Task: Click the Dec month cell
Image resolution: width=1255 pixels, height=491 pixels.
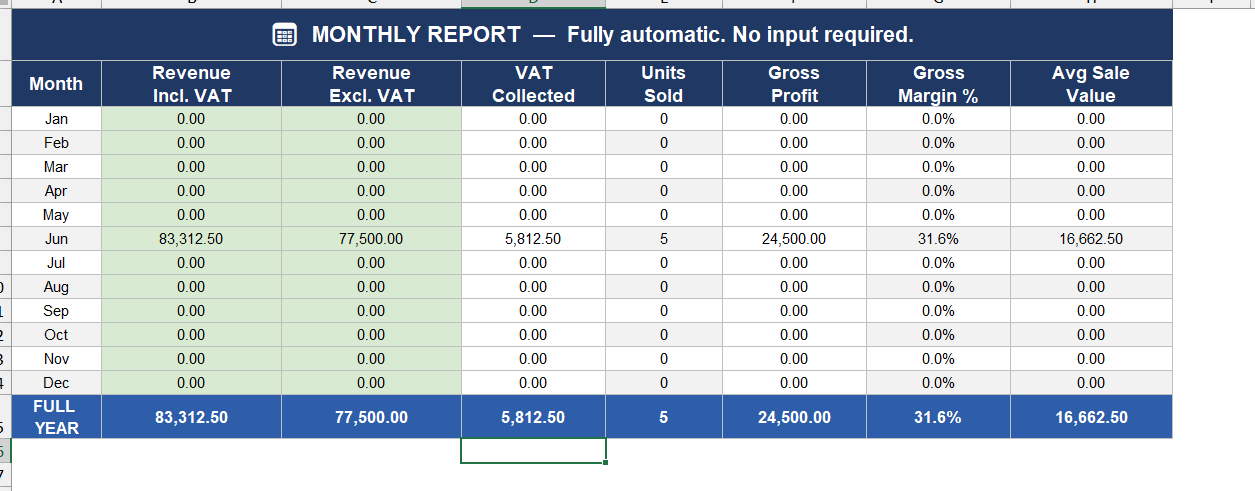Action: [56, 383]
